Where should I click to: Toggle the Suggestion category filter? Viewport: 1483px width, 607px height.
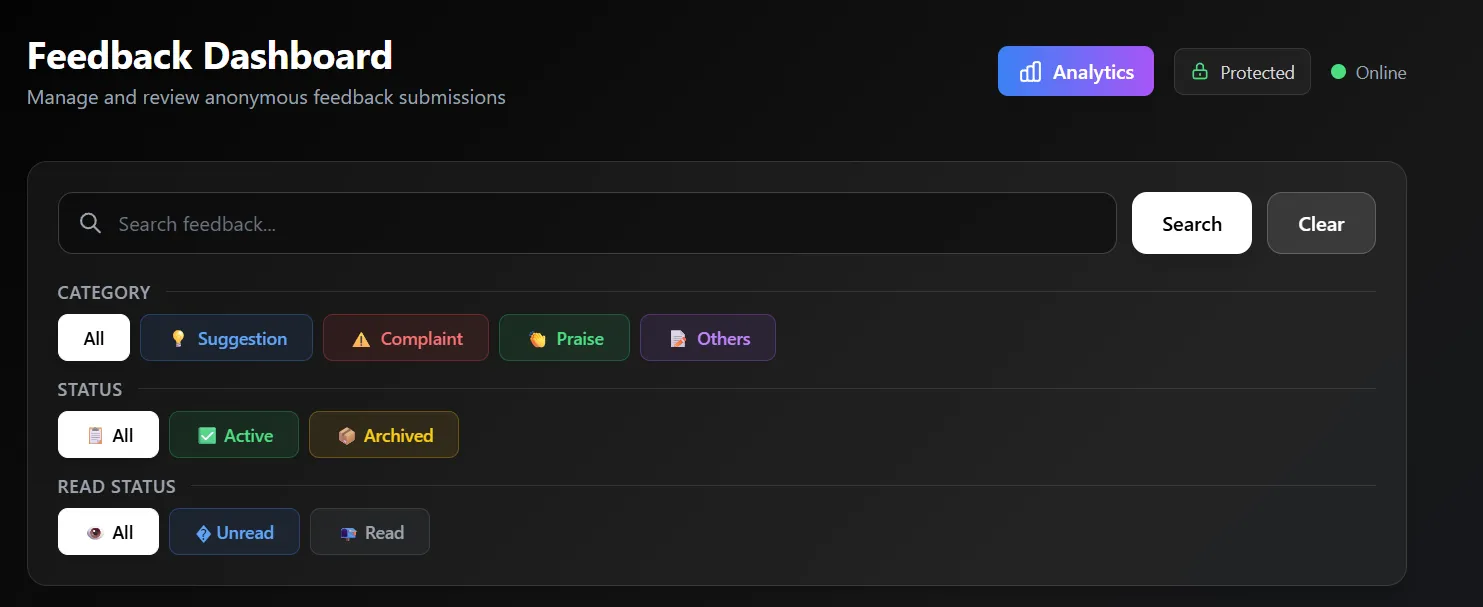click(x=227, y=337)
